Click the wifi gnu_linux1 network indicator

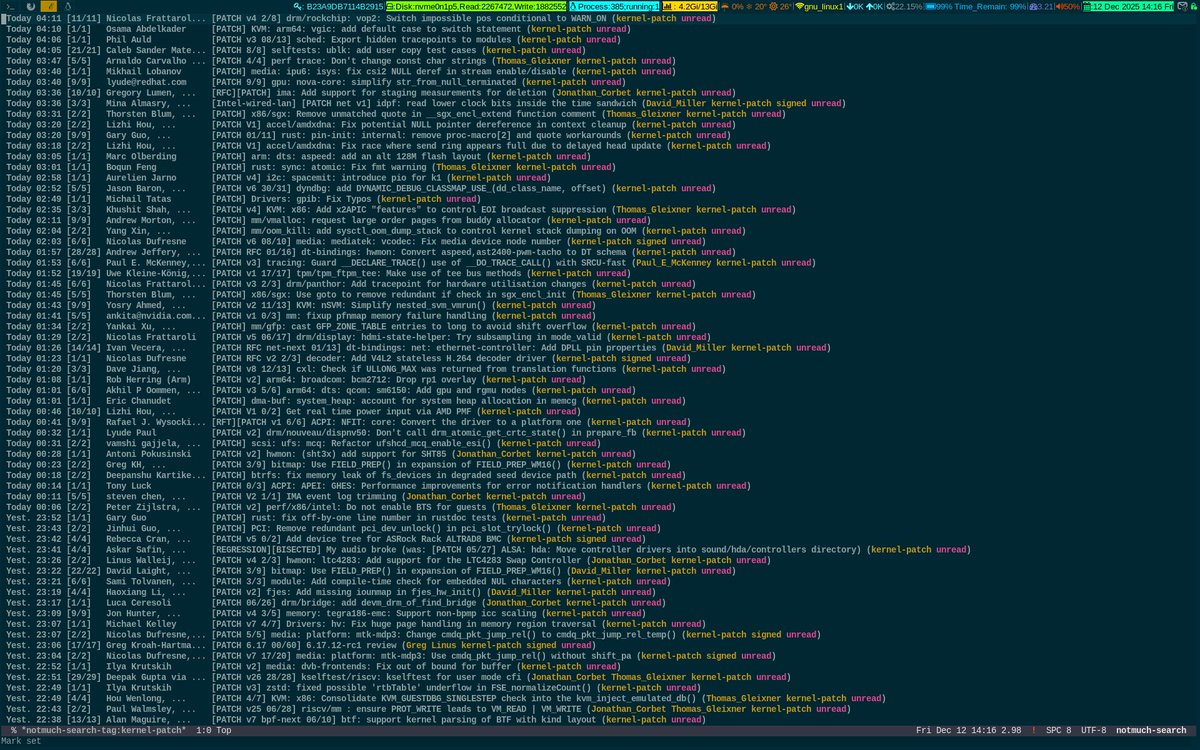pos(820,6)
